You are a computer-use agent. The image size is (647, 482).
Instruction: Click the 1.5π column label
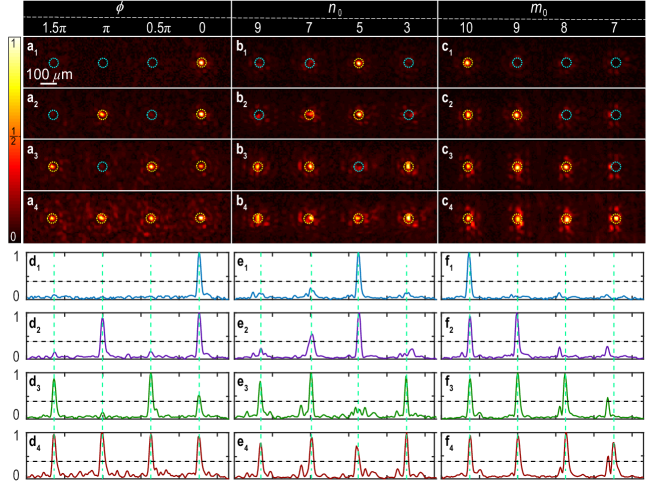click(54, 28)
